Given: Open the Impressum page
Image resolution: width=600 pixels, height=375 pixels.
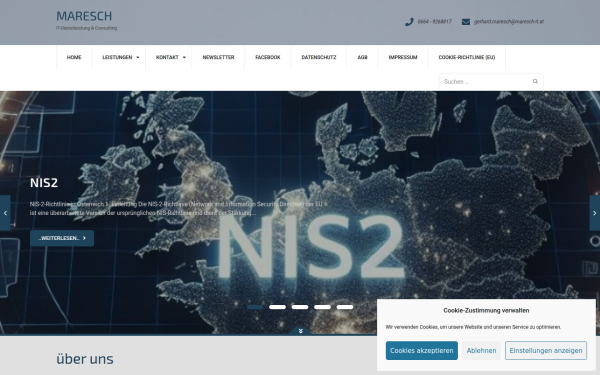Looking at the screenshot, I should (403, 57).
